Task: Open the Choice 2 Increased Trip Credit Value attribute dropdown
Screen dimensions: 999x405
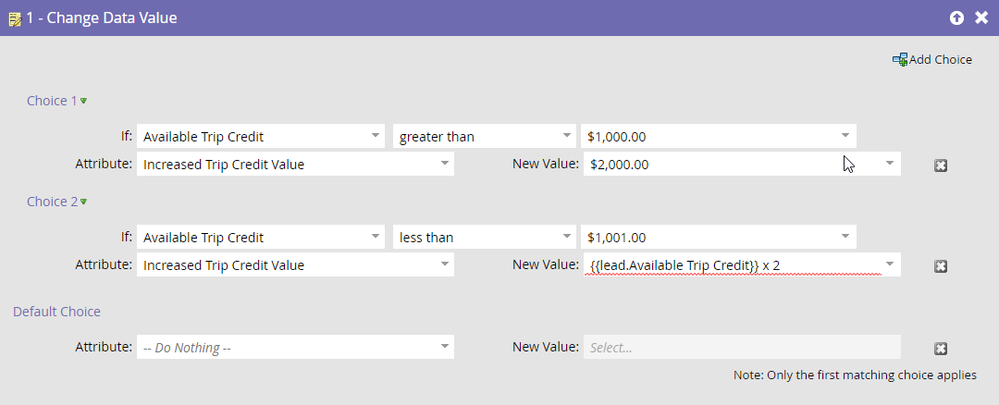Action: click(x=296, y=265)
